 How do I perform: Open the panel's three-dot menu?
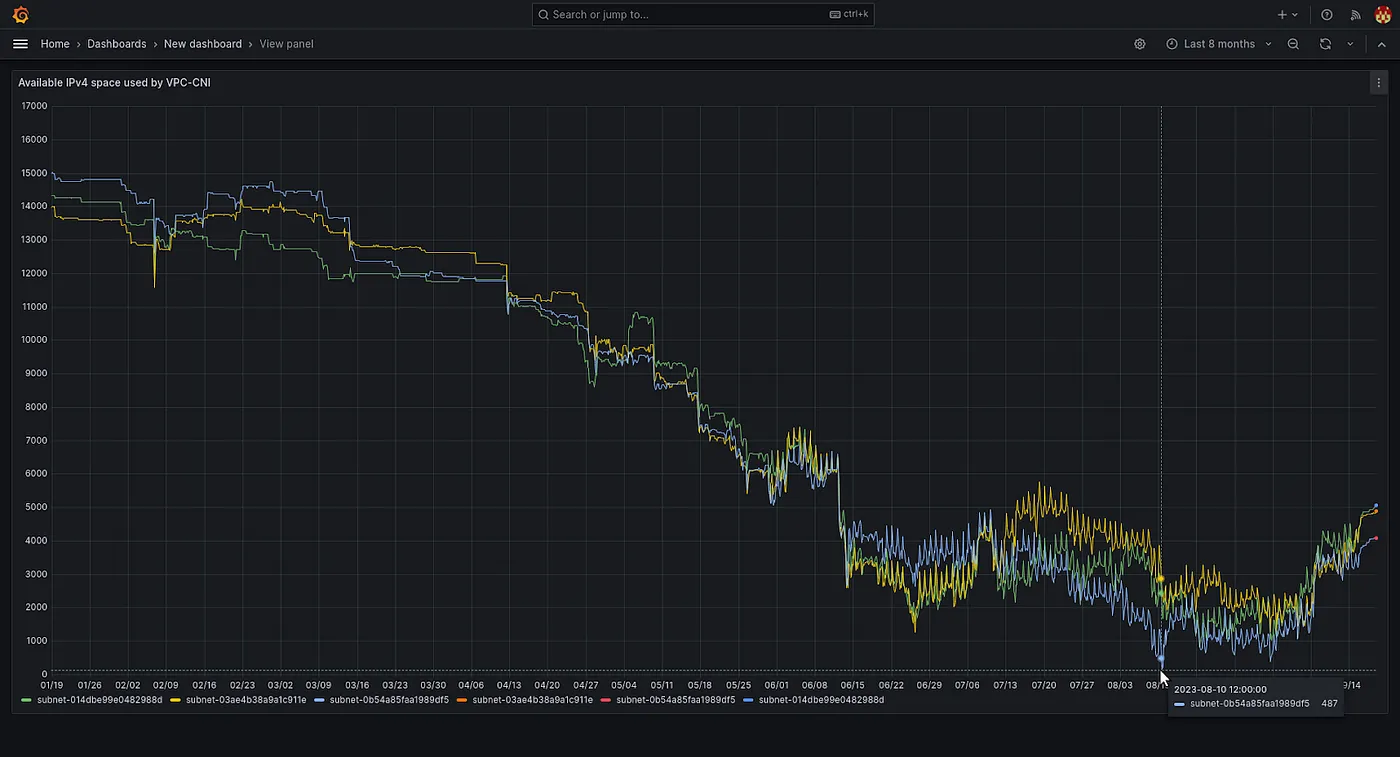pos(1380,84)
